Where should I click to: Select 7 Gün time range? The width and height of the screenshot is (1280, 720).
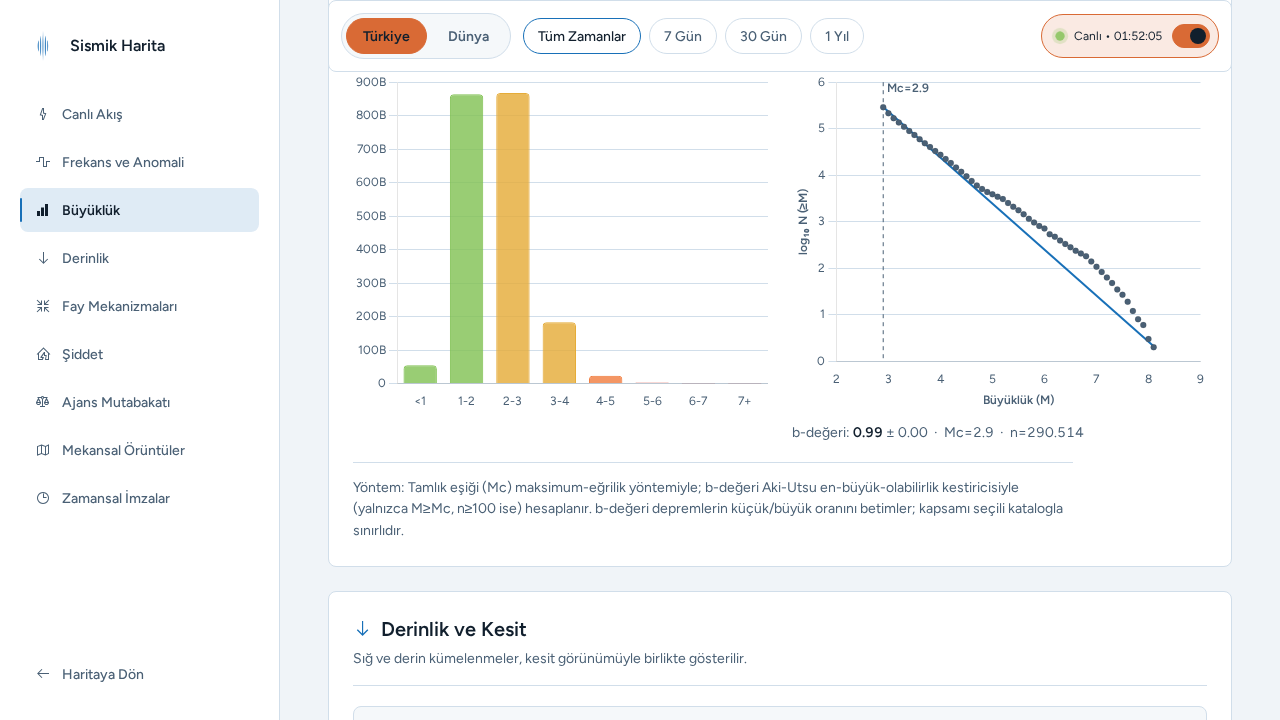click(x=682, y=36)
